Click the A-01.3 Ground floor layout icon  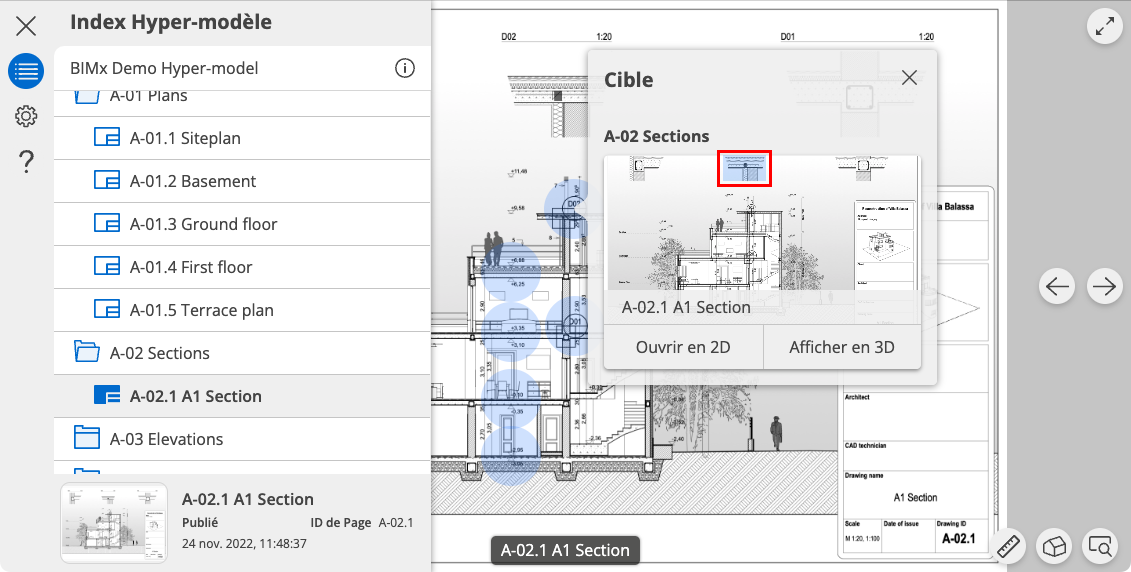107,223
